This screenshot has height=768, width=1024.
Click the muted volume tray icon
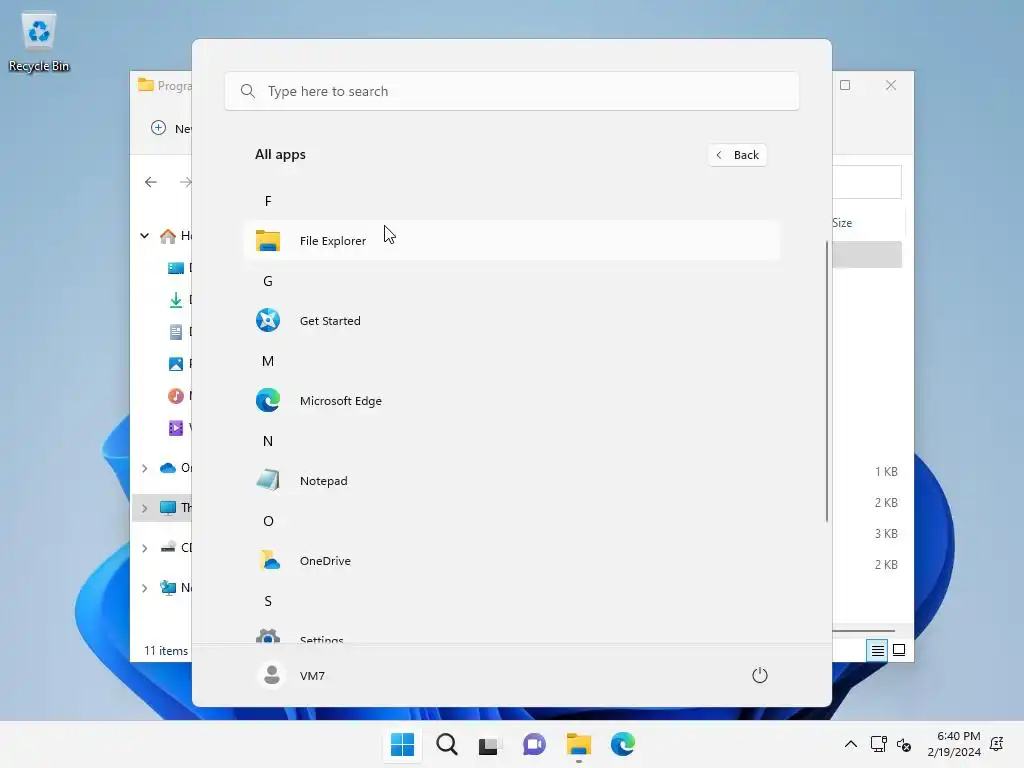pyautogui.click(x=904, y=744)
